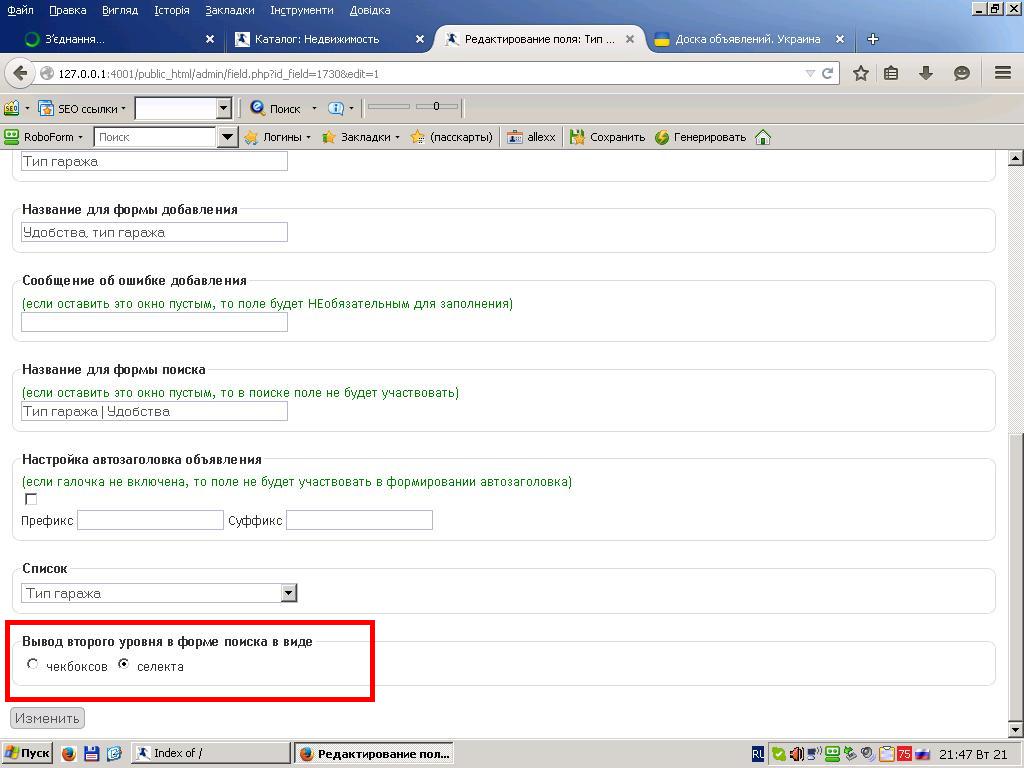
Task: Click the speaker volume tray icon
Action: click(796, 754)
